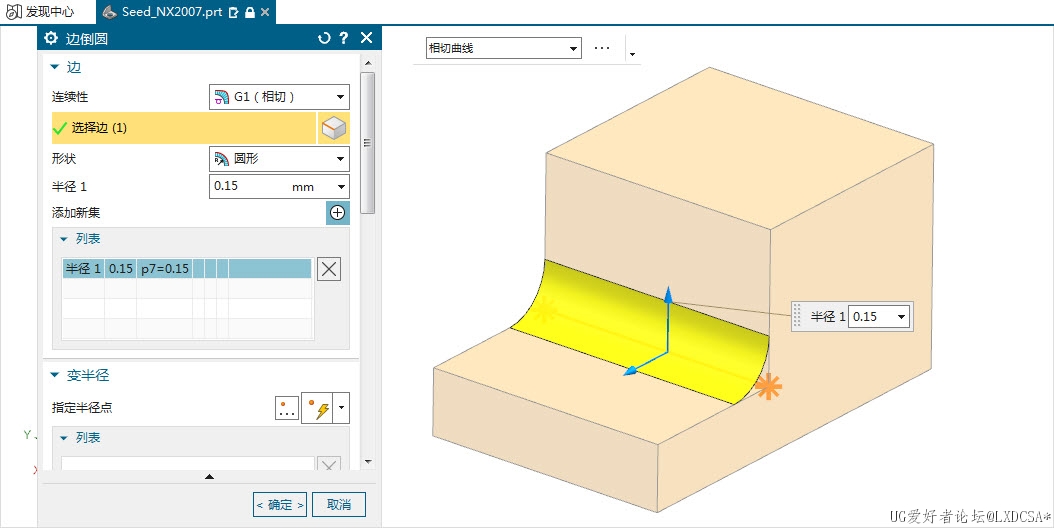Grab the on-screen radius box grip handle
The image size is (1054, 528).
tap(797, 315)
